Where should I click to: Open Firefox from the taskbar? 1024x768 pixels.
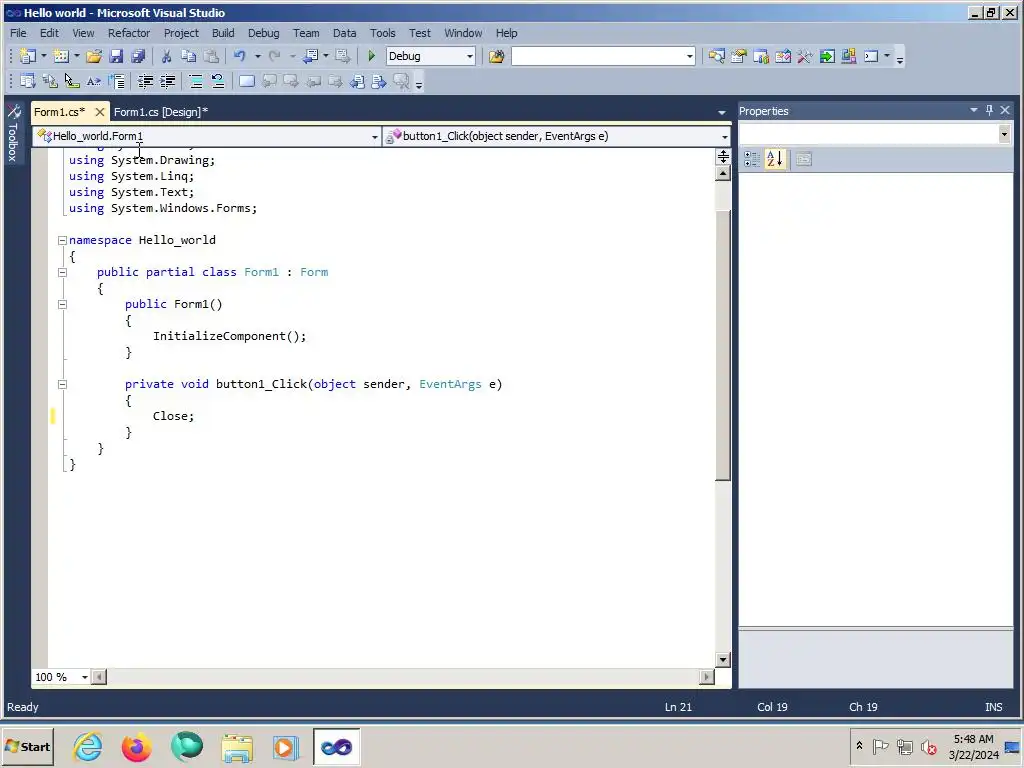click(136, 746)
